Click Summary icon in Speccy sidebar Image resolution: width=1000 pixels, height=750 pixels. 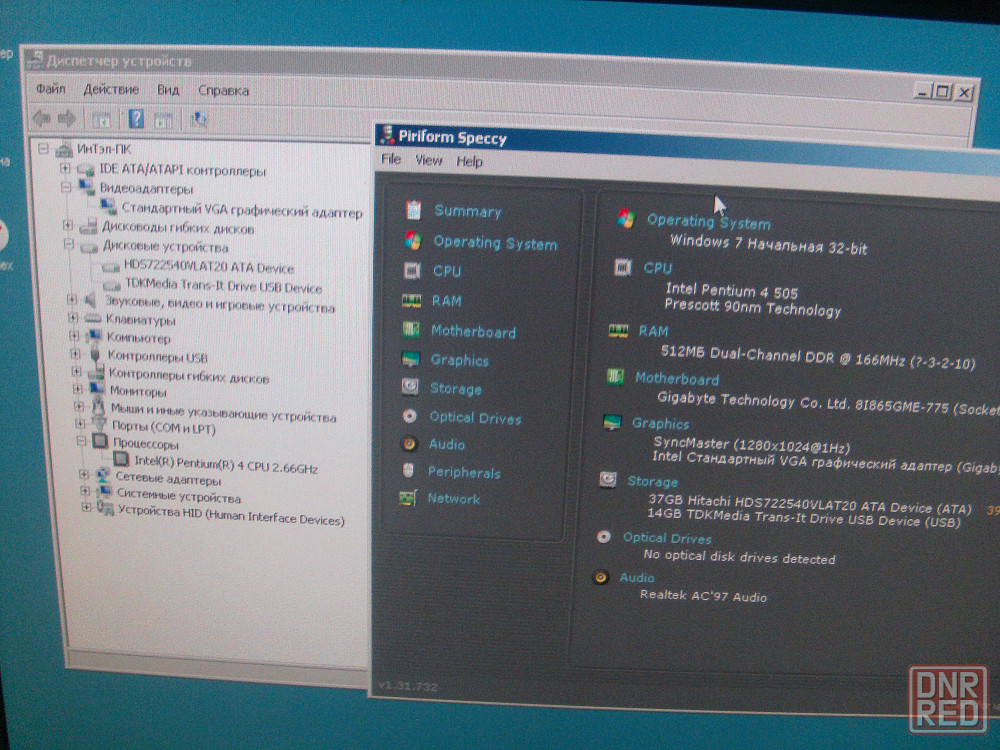coord(413,209)
